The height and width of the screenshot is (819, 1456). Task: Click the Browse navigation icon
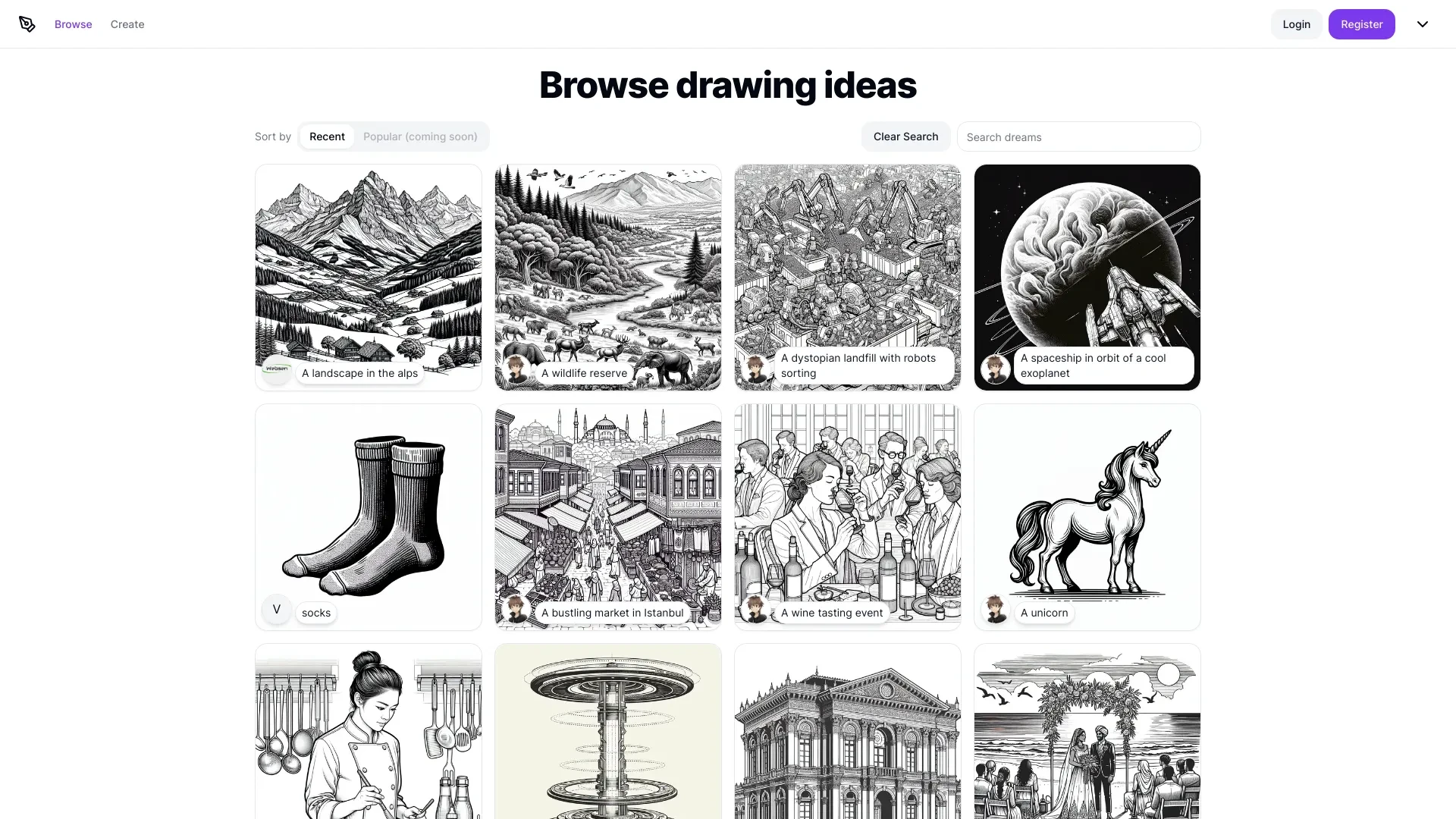27,24
